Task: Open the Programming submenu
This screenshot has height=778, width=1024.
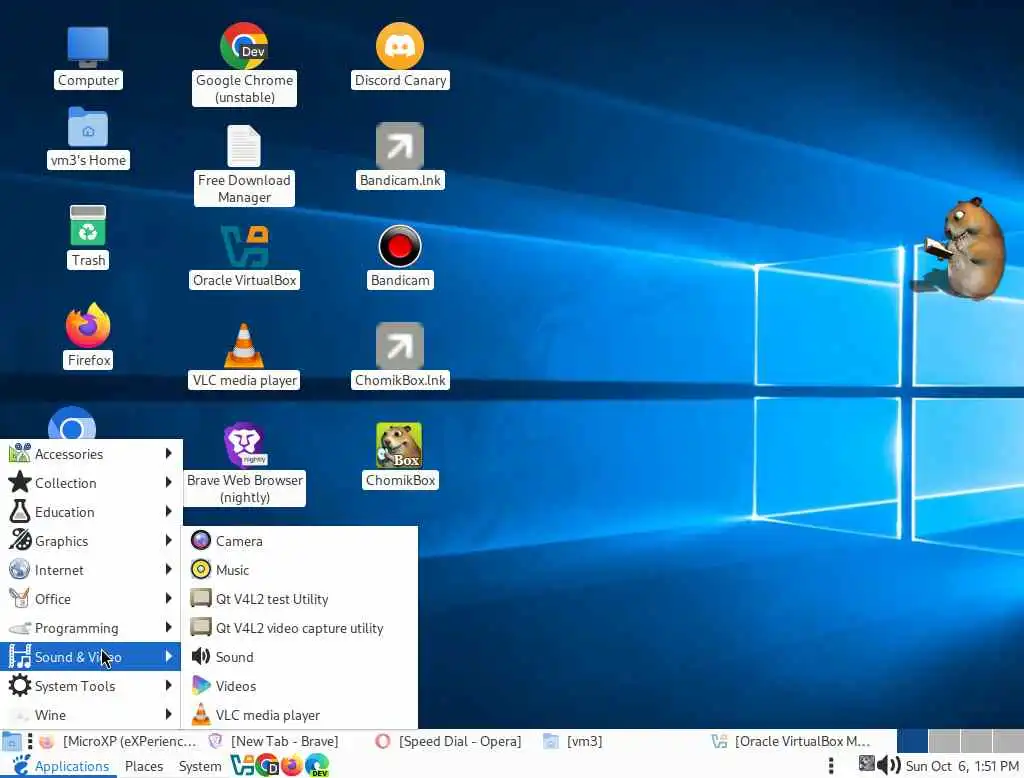Action: pyautogui.click(x=91, y=628)
